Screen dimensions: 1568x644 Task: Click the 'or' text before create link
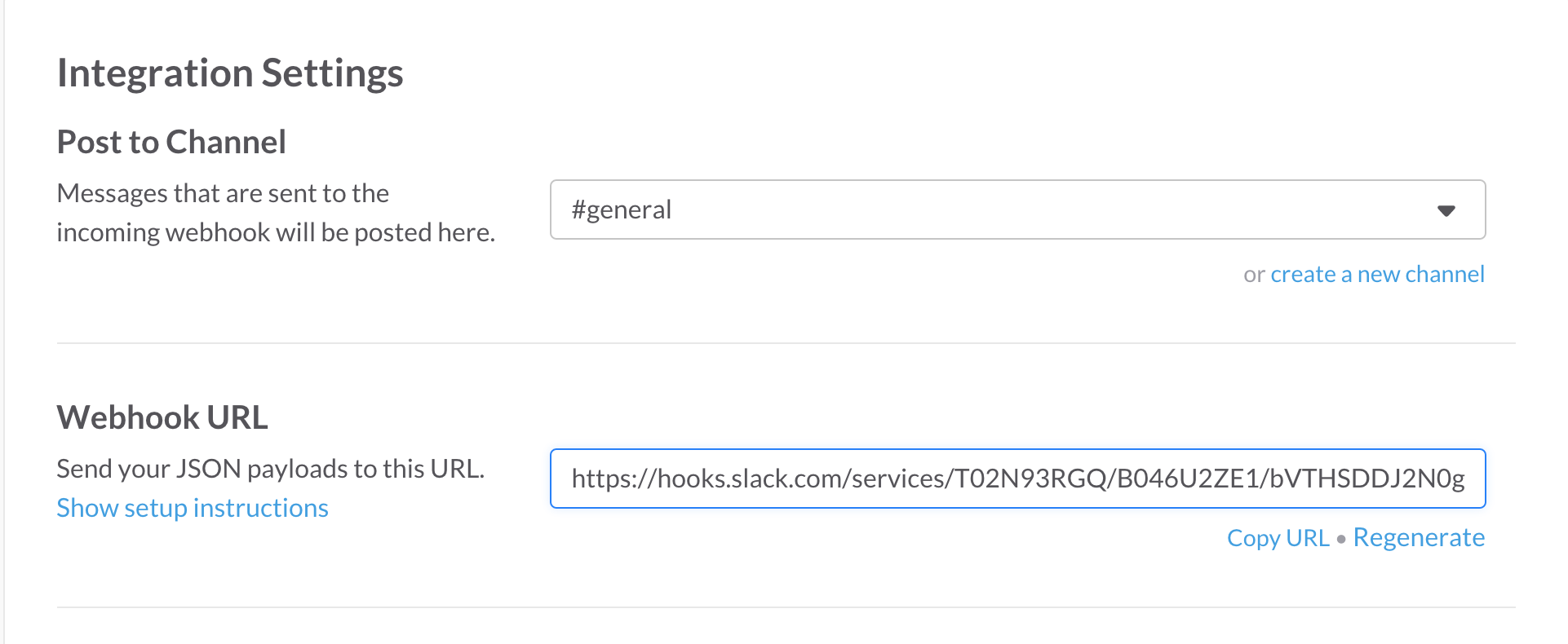coord(1254,275)
